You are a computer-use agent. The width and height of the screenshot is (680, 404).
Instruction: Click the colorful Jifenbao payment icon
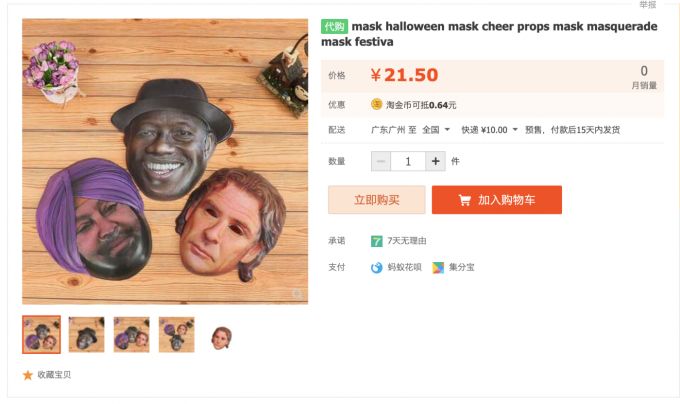pos(438,267)
